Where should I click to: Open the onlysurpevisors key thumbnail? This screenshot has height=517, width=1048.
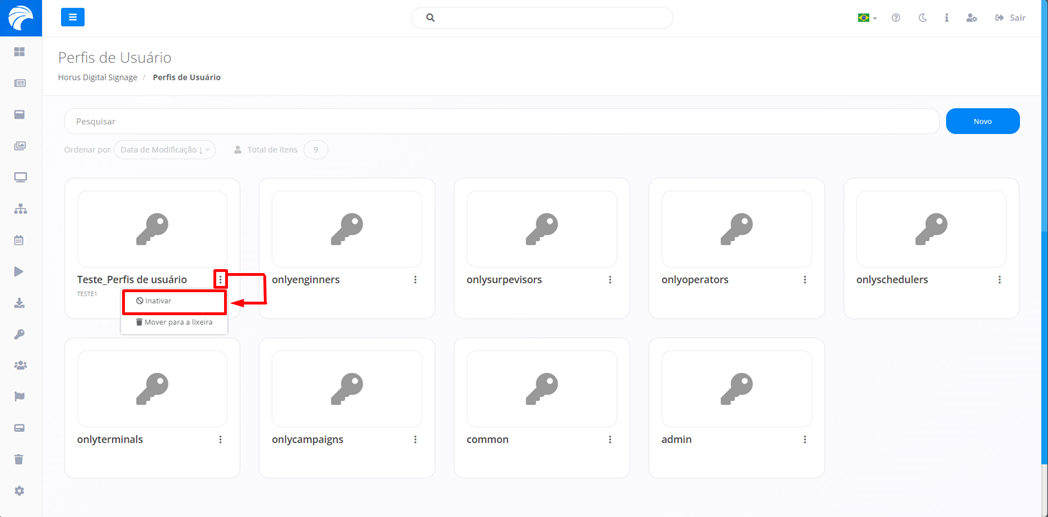541,229
